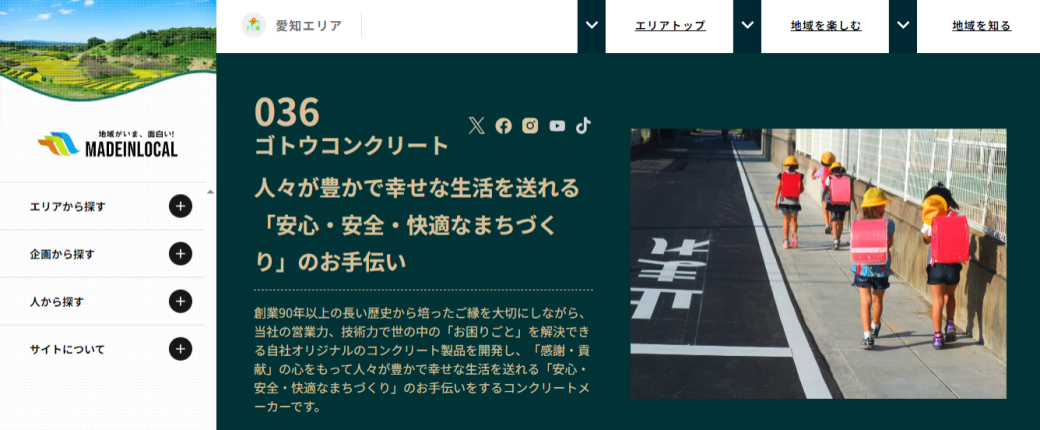This screenshot has height=430, width=1040.
Task: Expand エリアから探す with plus icon
Action: pyautogui.click(x=180, y=206)
